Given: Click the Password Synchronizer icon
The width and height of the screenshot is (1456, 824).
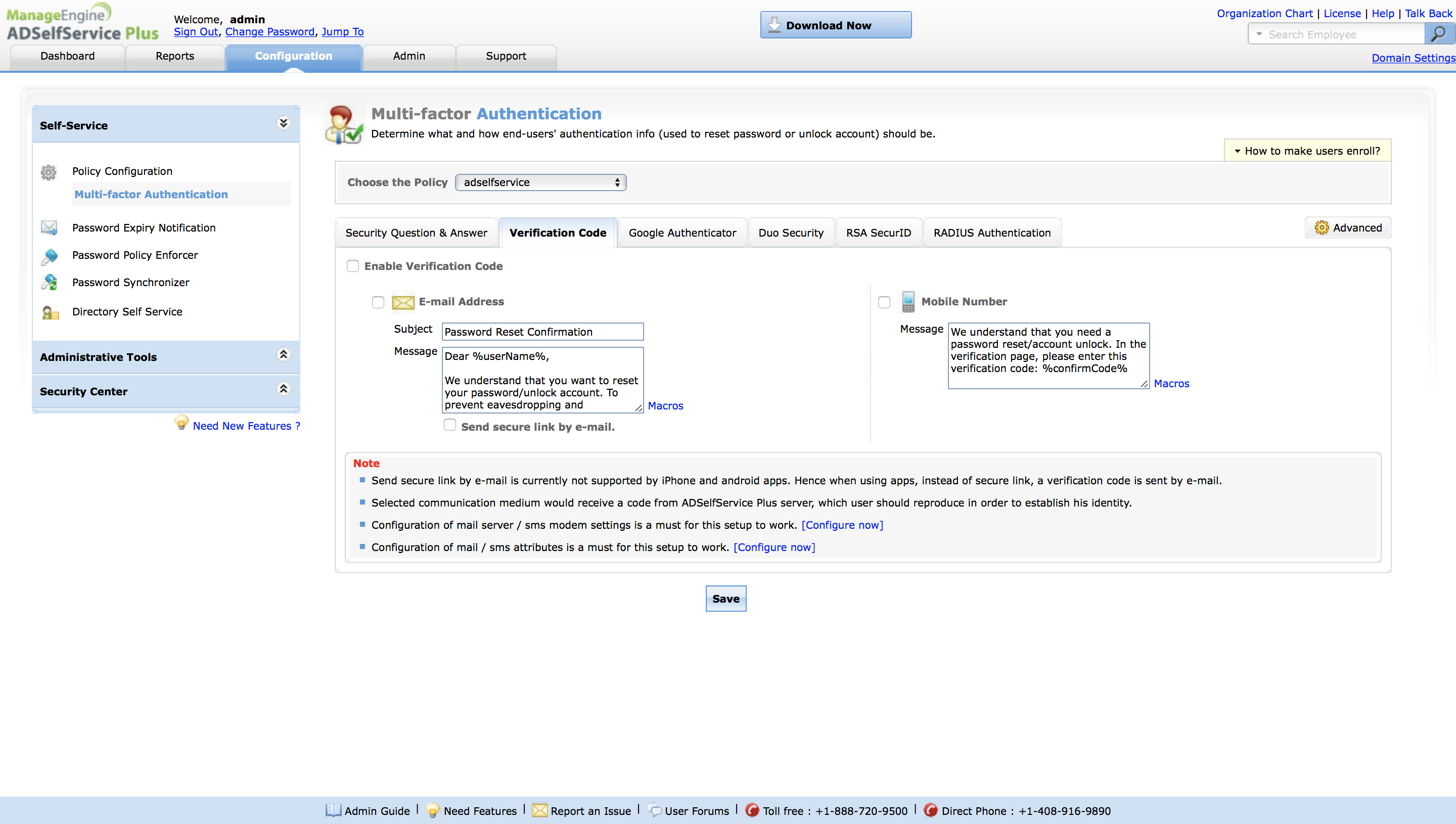Looking at the screenshot, I should (x=49, y=283).
